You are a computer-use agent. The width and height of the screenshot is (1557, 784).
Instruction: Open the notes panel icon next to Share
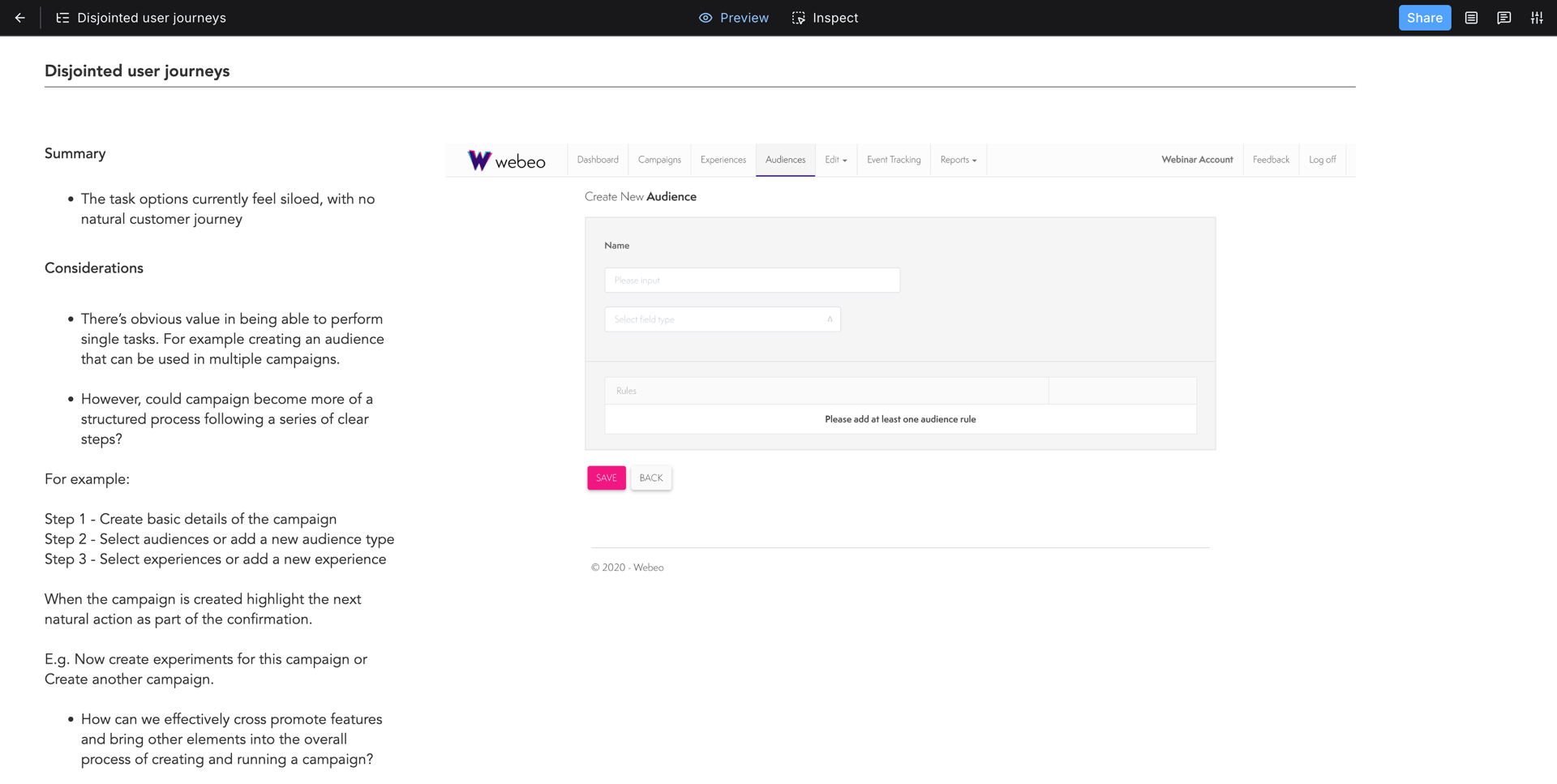[1471, 18]
